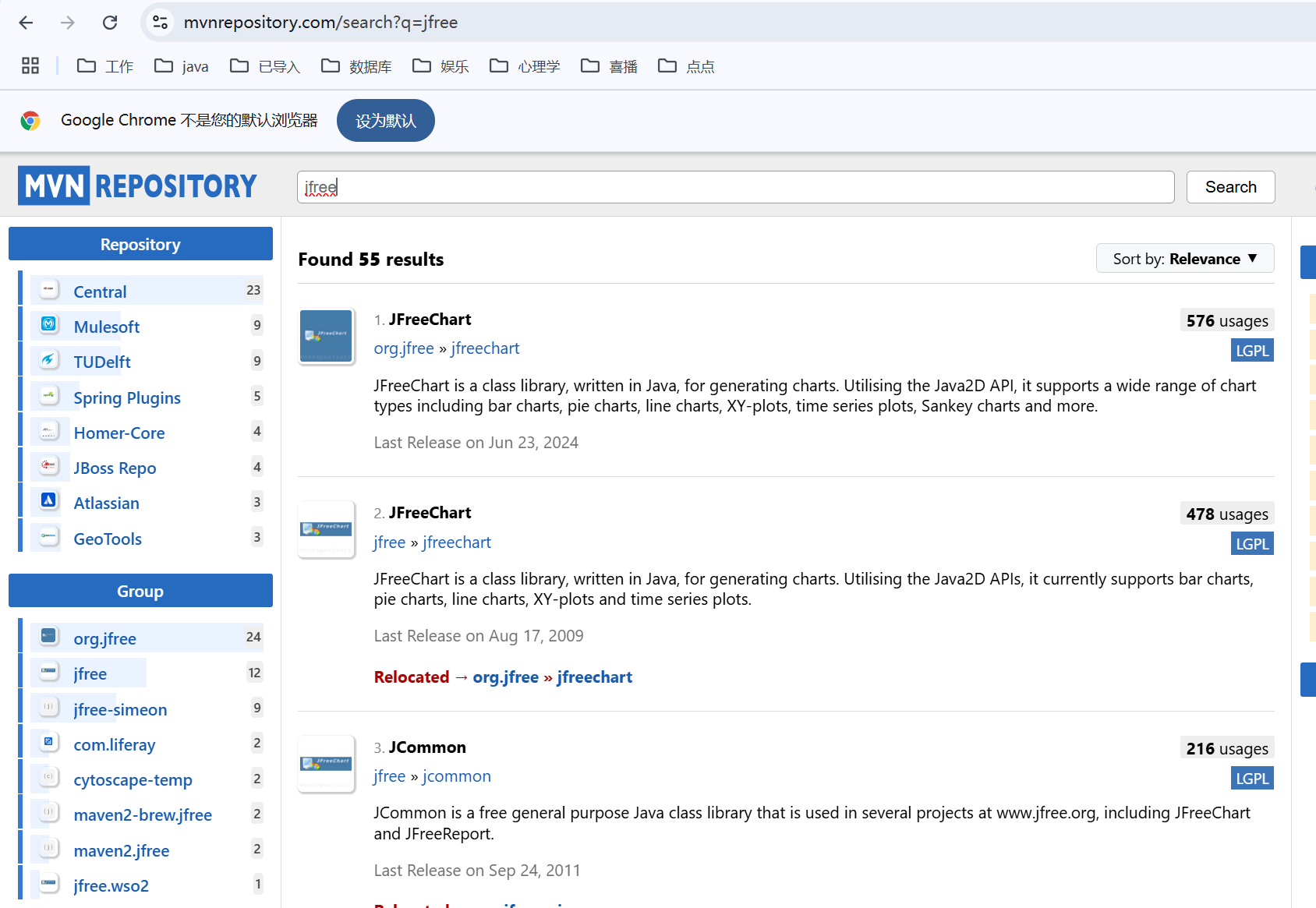Click the Mulesoft repository icon
1316x908 pixels.
coord(48,324)
